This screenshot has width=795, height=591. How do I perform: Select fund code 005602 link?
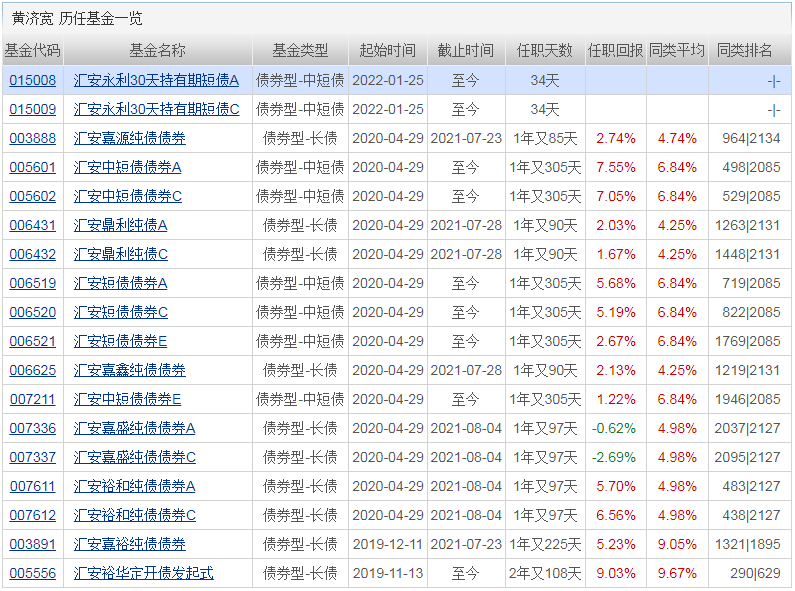click(x=32, y=196)
